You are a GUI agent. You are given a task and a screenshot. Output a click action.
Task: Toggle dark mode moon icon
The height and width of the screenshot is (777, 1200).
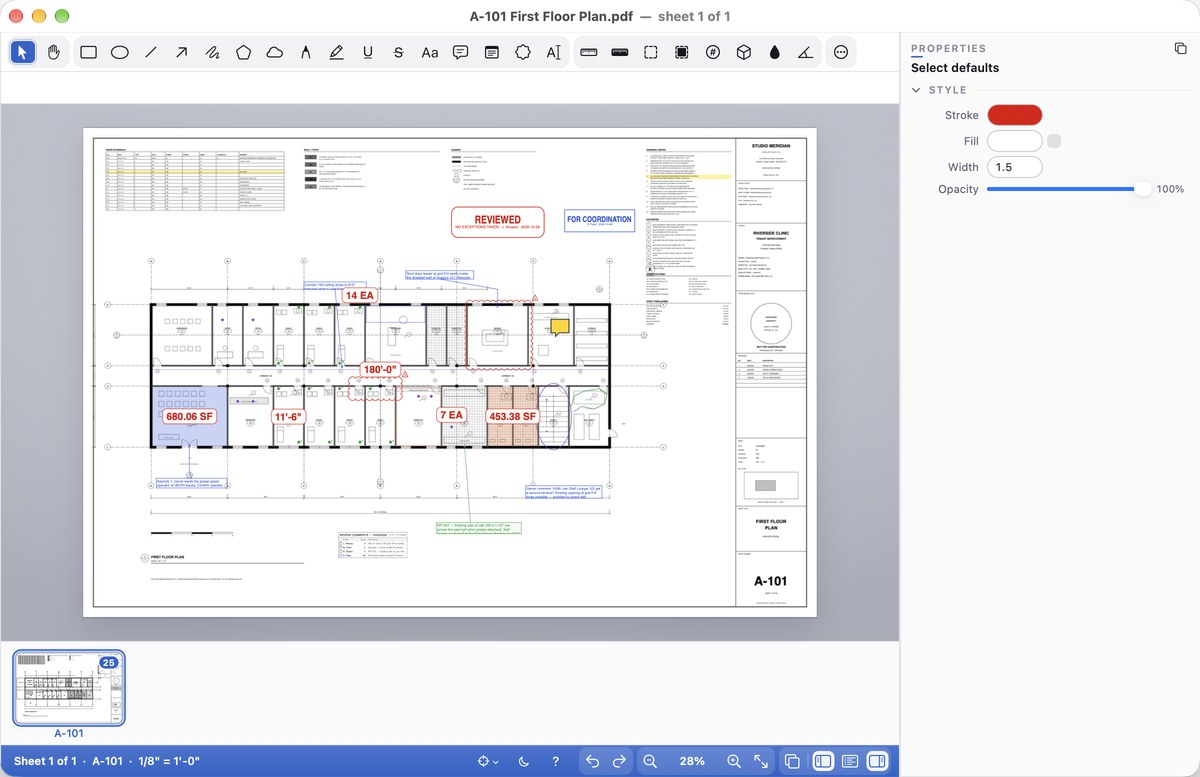click(525, 761)
